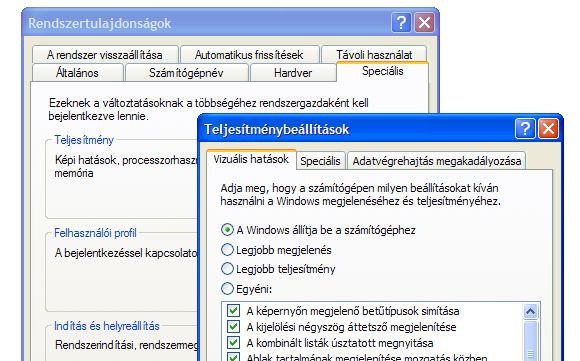Choose the Legjobb teljesítmény option

(x=278, y=269)
